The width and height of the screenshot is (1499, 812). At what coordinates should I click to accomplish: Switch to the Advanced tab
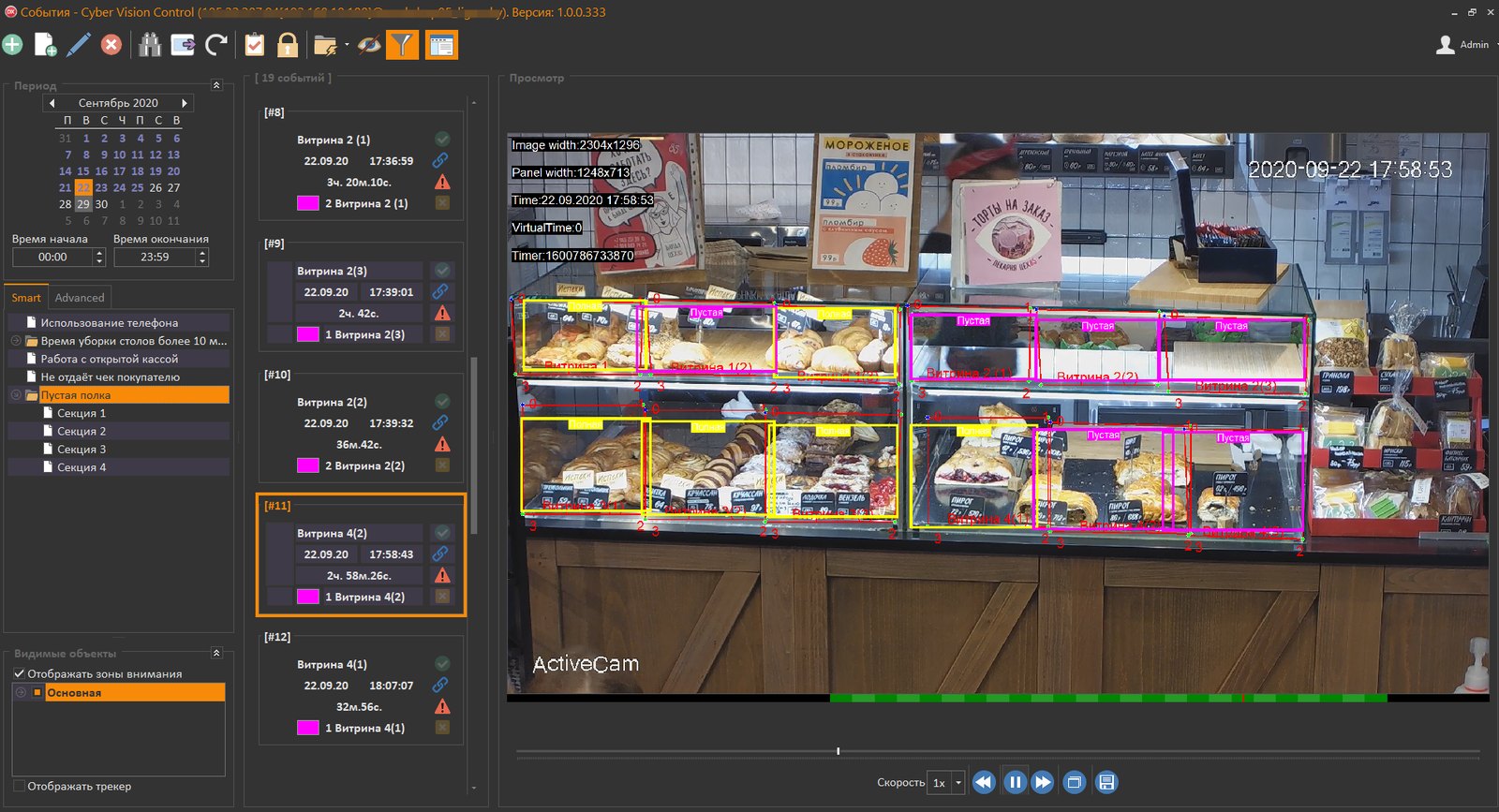pos(80,298)
